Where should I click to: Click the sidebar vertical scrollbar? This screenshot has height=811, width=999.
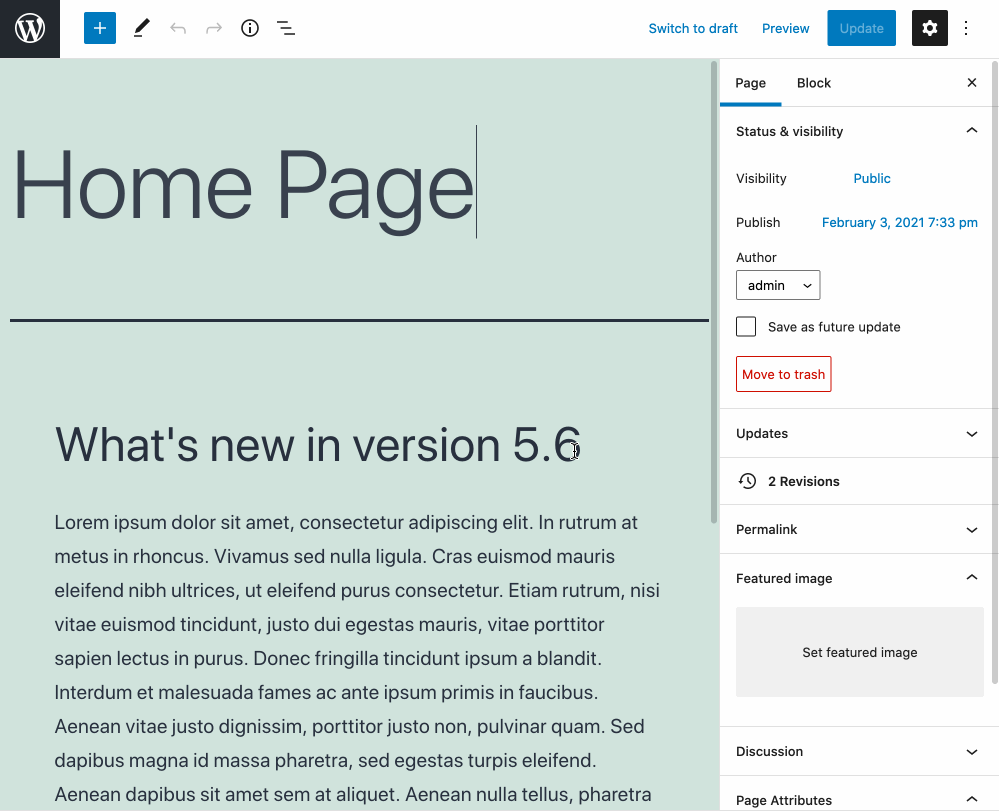click(x=995, y=373)
